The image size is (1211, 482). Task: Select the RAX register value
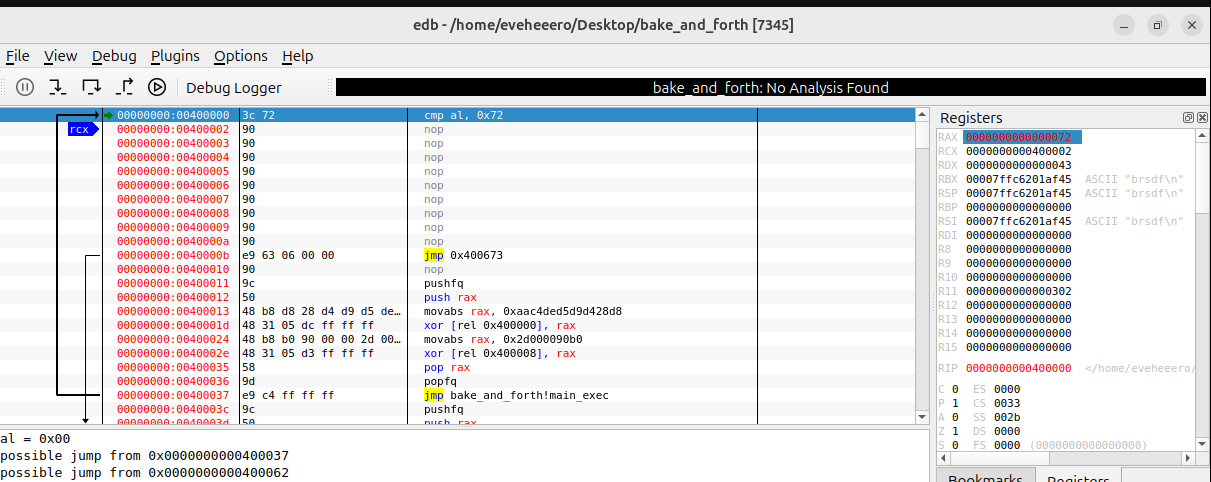pos(1018,137)
